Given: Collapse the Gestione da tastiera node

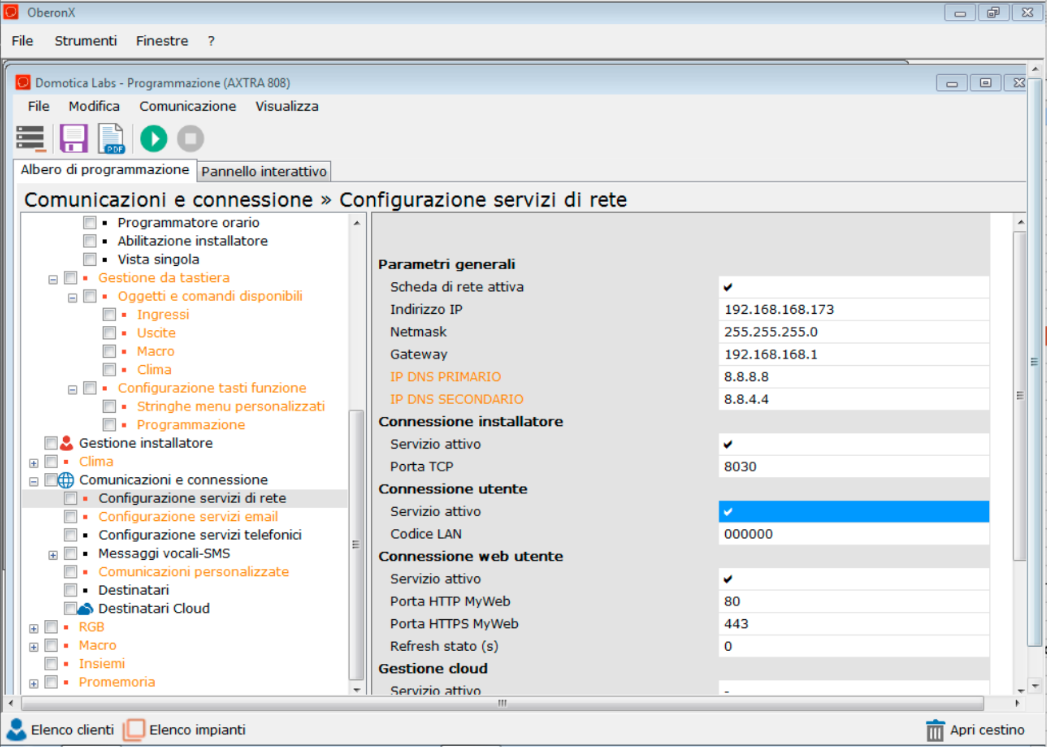Looking at the screenshot, I should [53, 279].
